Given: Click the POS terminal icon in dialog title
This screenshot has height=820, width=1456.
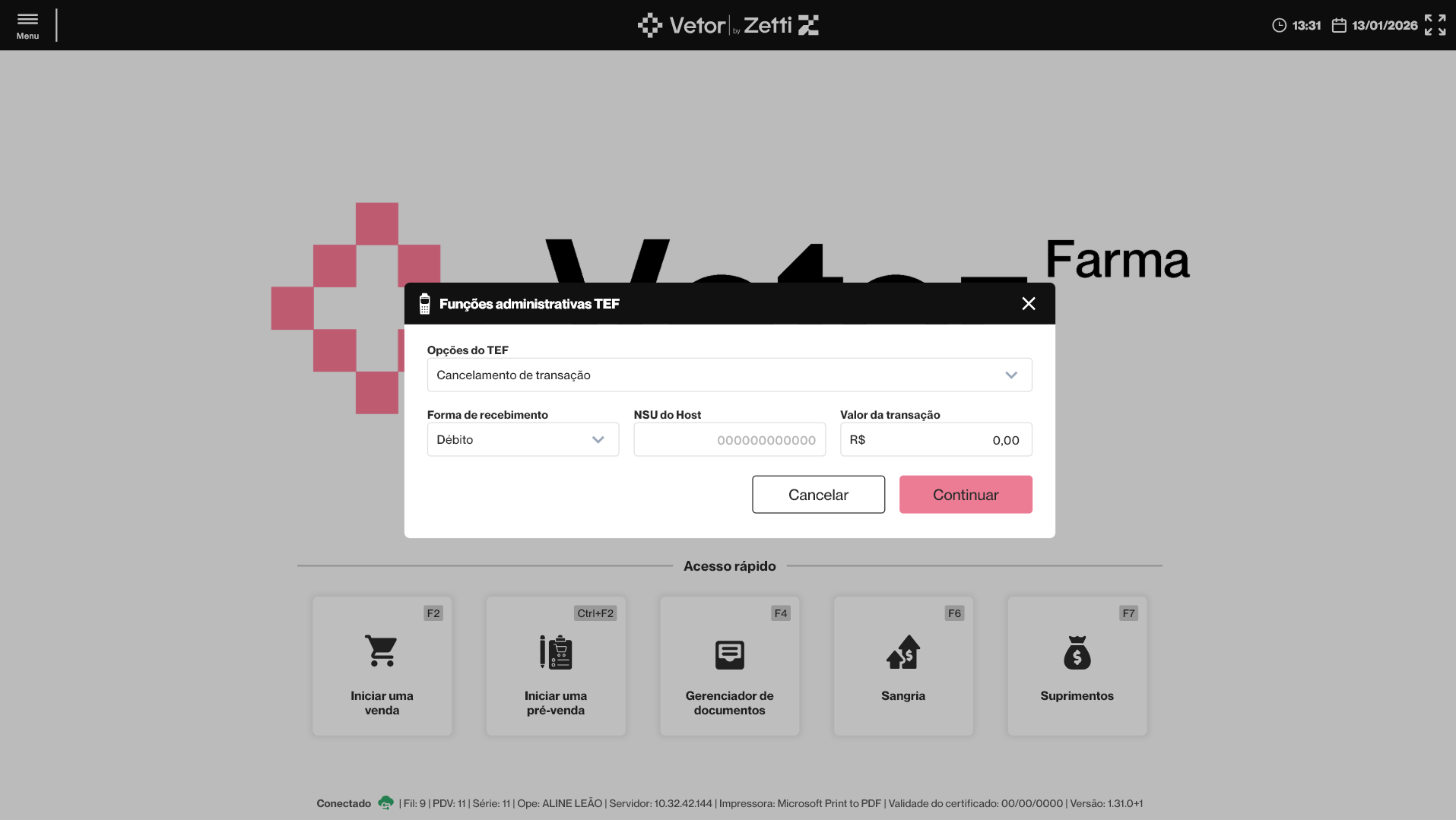Looking at the screenshot, I should point(425,304).
